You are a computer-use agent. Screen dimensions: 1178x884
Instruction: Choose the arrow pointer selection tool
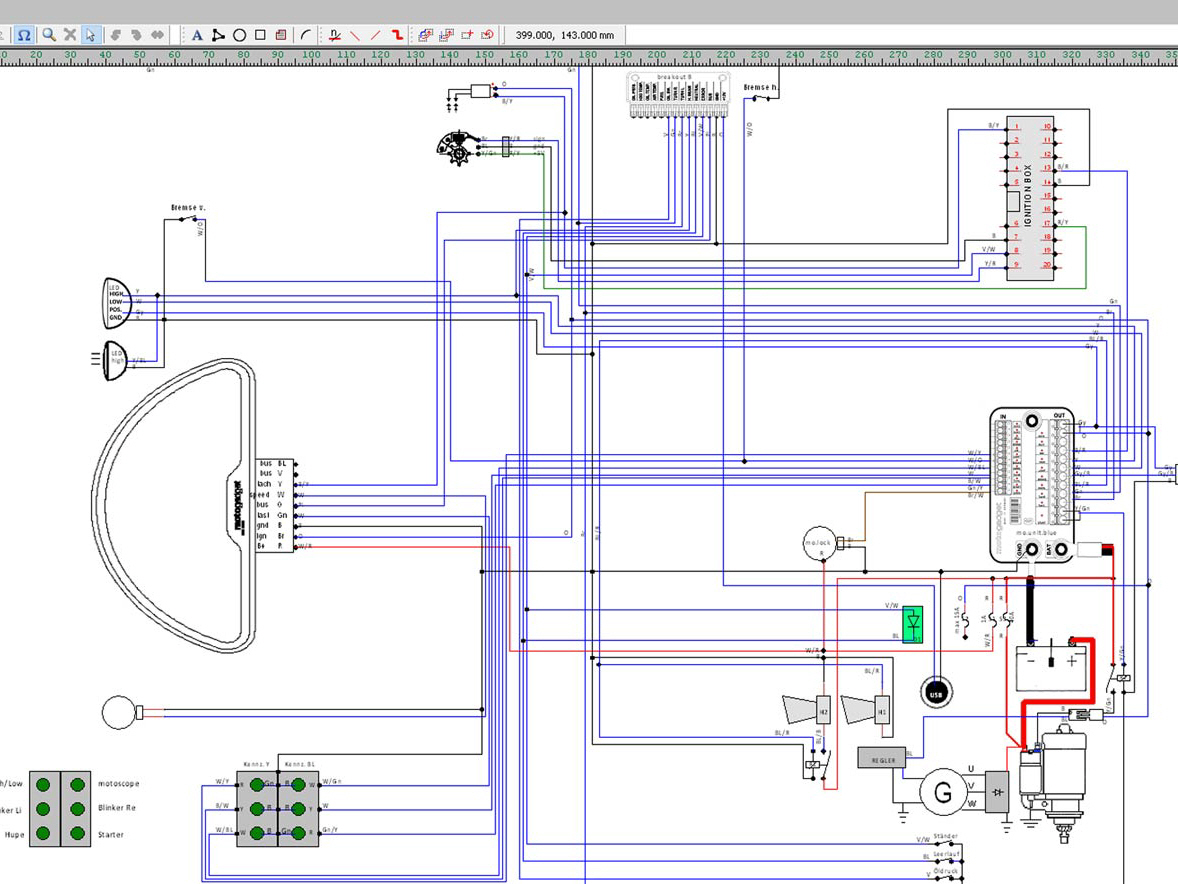[x=90, y=35]
